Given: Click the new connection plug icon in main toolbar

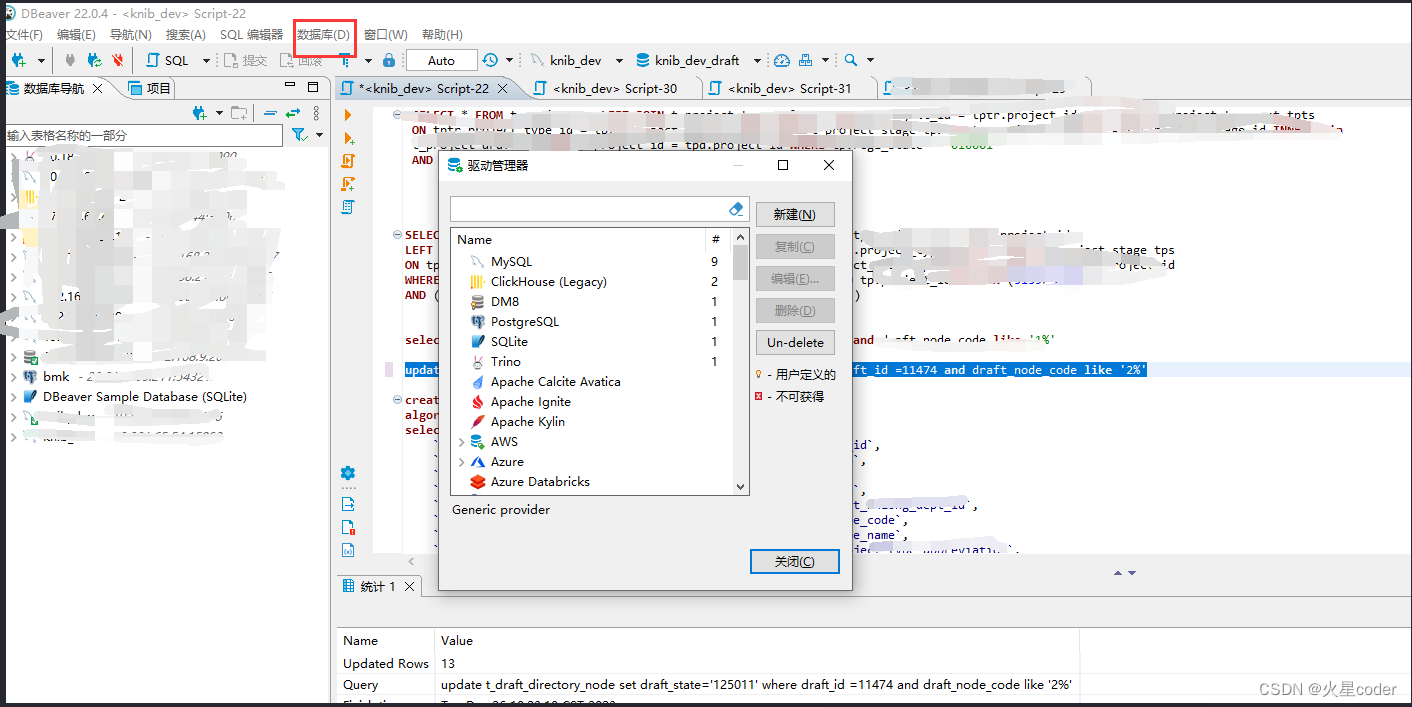Looking at the screenshot, I should pyautogui.click(x=17, y=60).
